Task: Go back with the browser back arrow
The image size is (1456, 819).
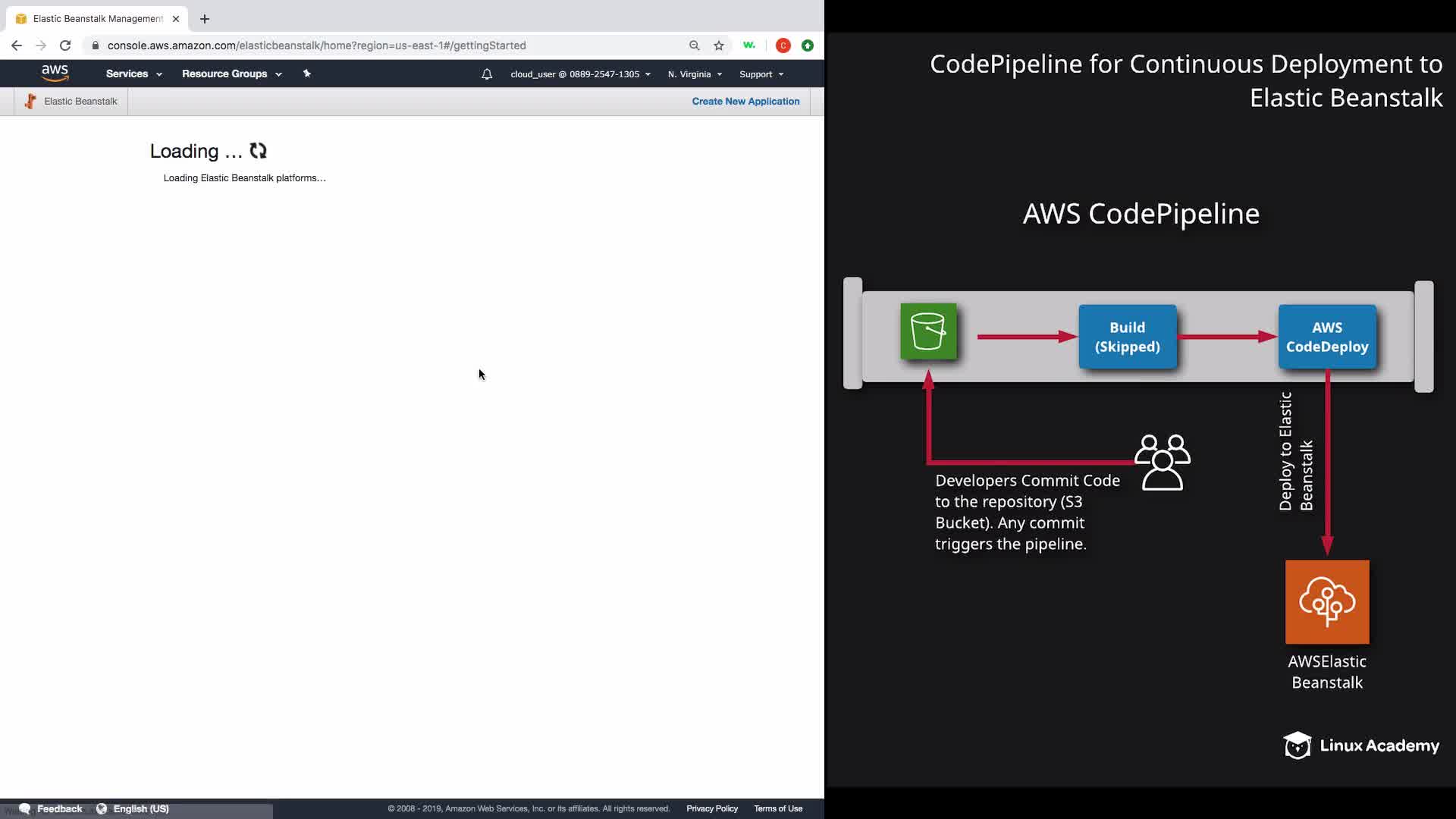Action: tap(17, 45)
